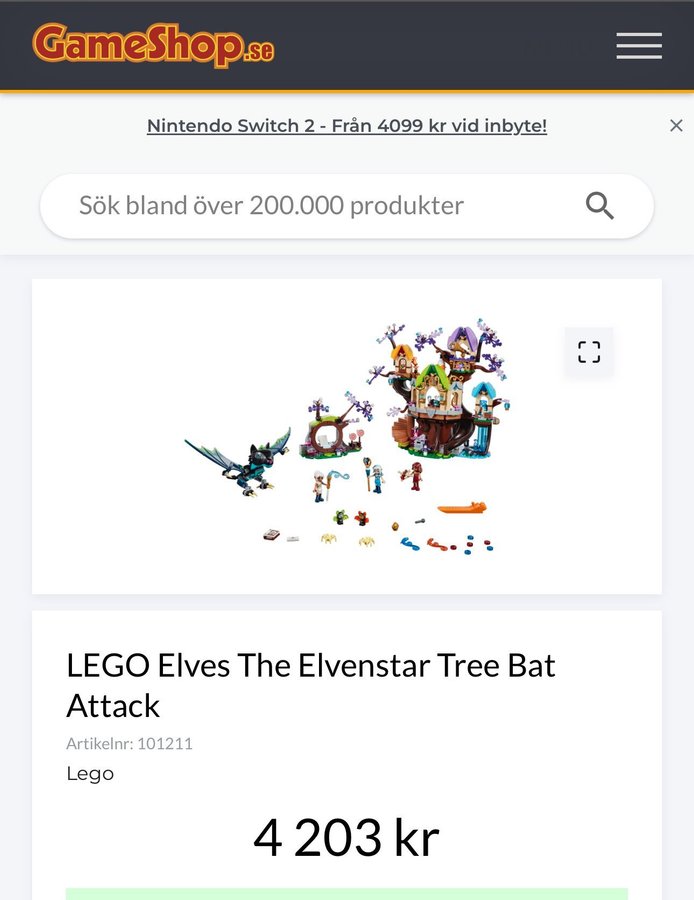Select the price text 4 203 kr
Screen dimensions: 694x900
click(347, 838)
